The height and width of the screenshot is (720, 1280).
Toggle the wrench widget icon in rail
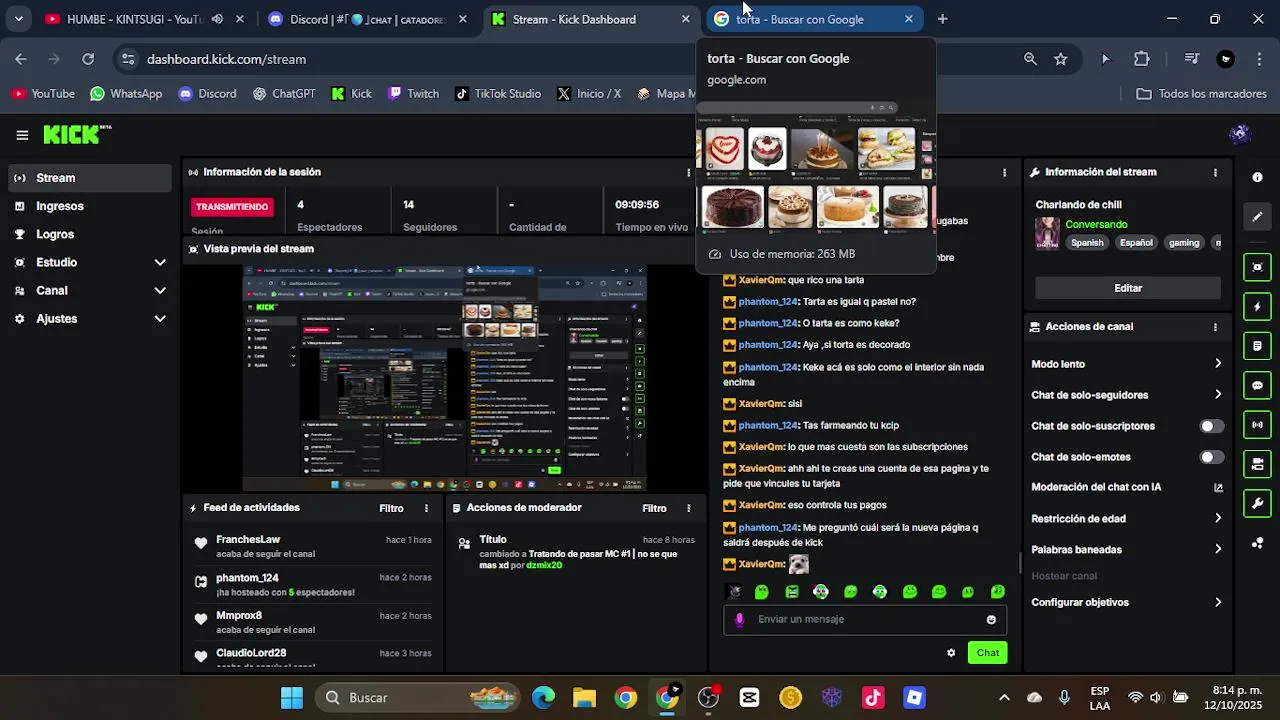pos(1257,503)
